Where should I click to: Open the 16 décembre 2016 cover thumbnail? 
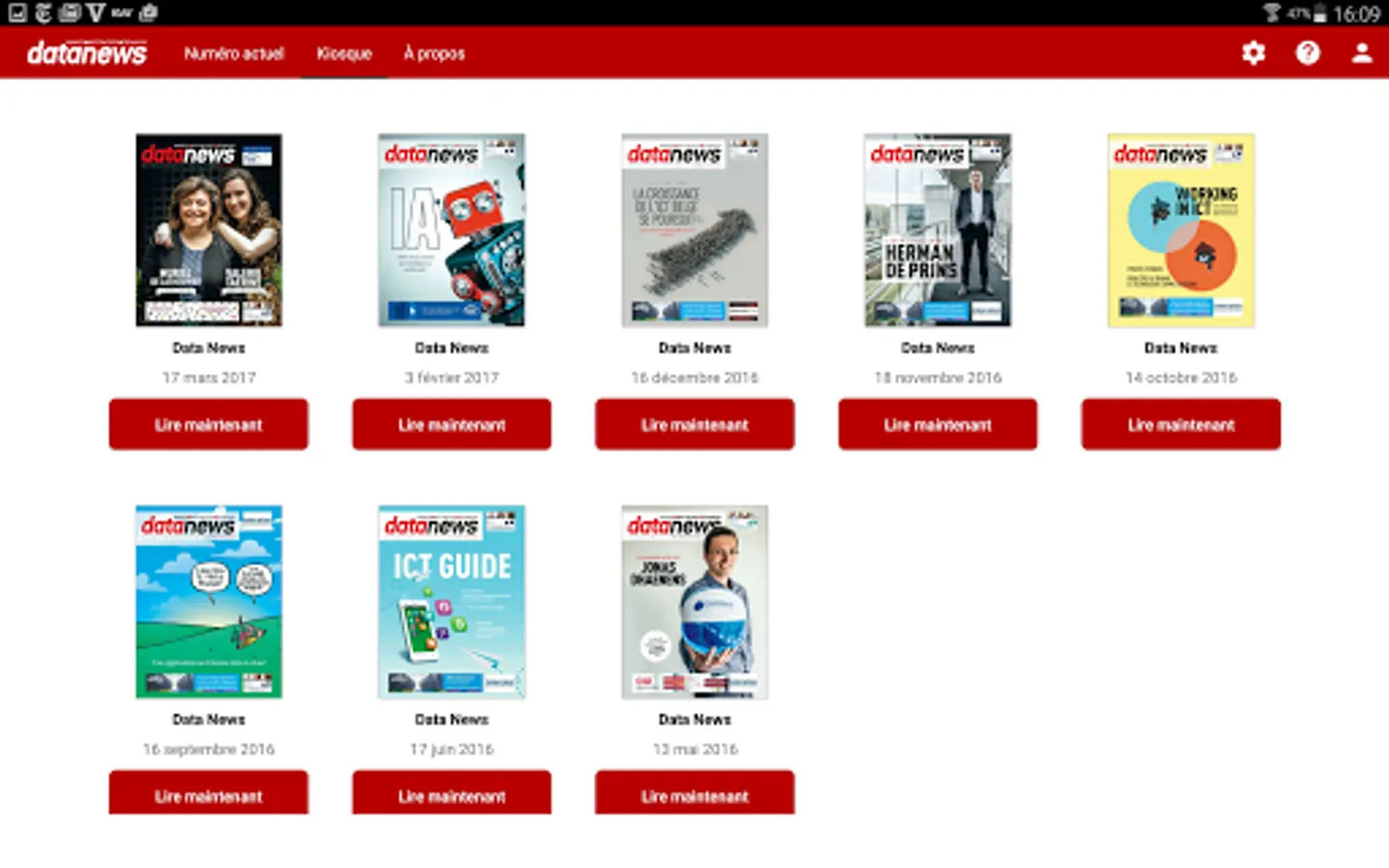click(x=694, y=230)
